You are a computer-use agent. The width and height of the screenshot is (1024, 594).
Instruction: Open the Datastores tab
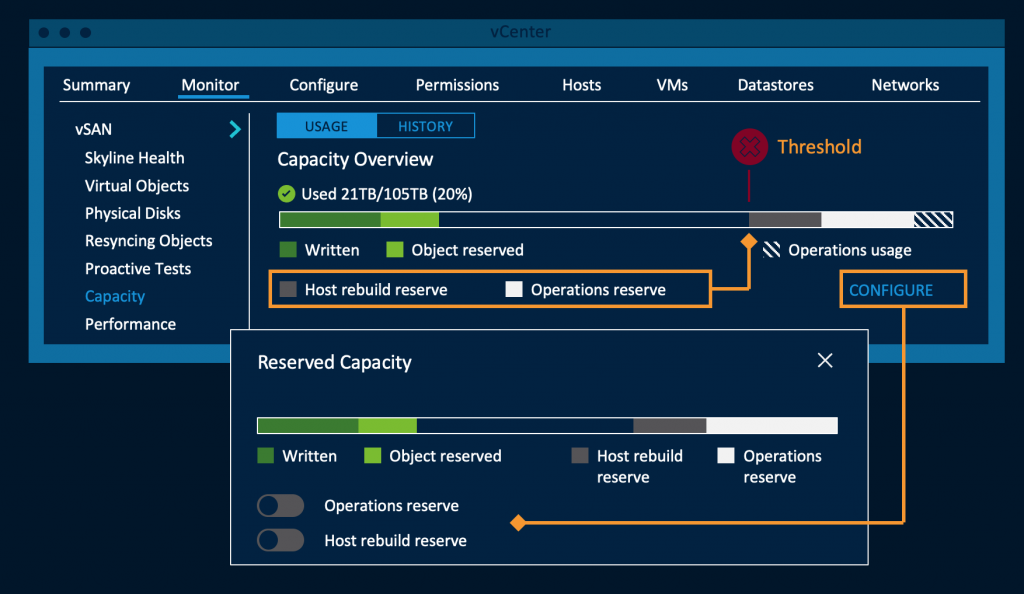pyautogui.click(x=775, y=85)
